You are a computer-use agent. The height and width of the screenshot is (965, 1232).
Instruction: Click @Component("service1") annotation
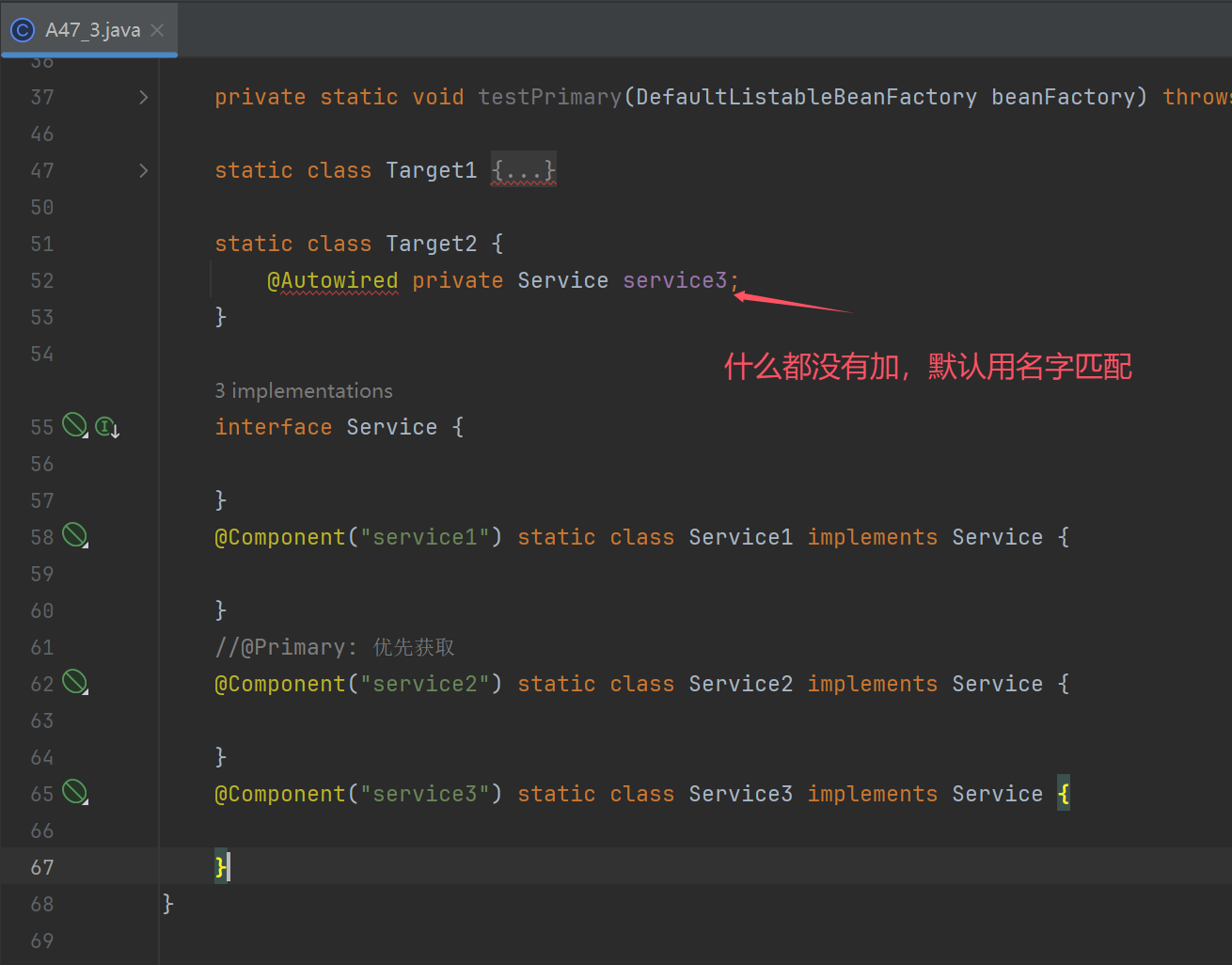[x=358, y=537]
